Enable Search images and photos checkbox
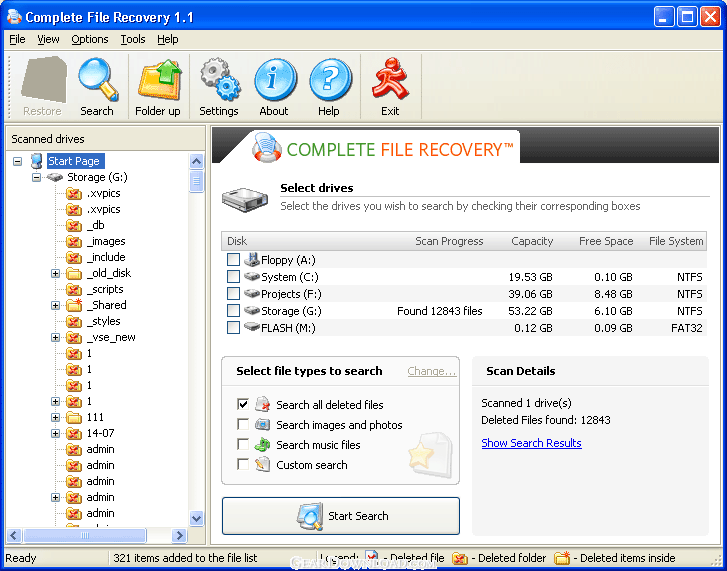The width and height of the screenshot is (727, 571). (x=243, y=424)
